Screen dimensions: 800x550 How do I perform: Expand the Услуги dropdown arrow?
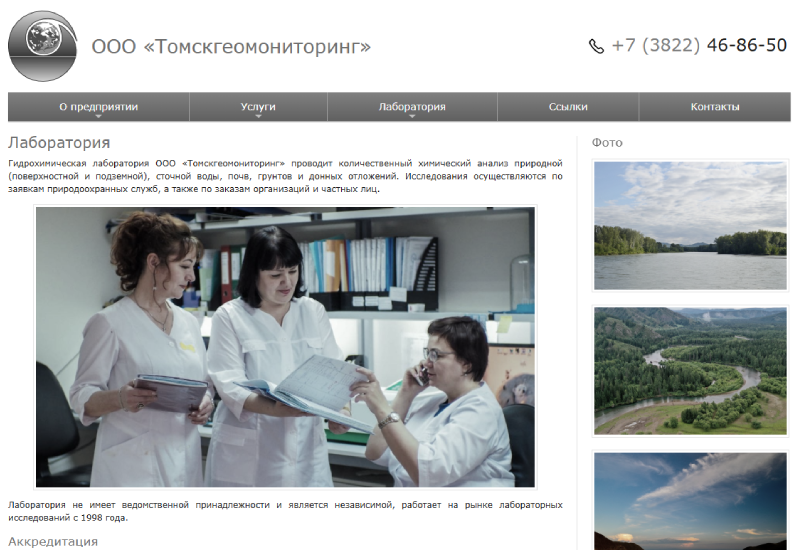click(258, 117)
